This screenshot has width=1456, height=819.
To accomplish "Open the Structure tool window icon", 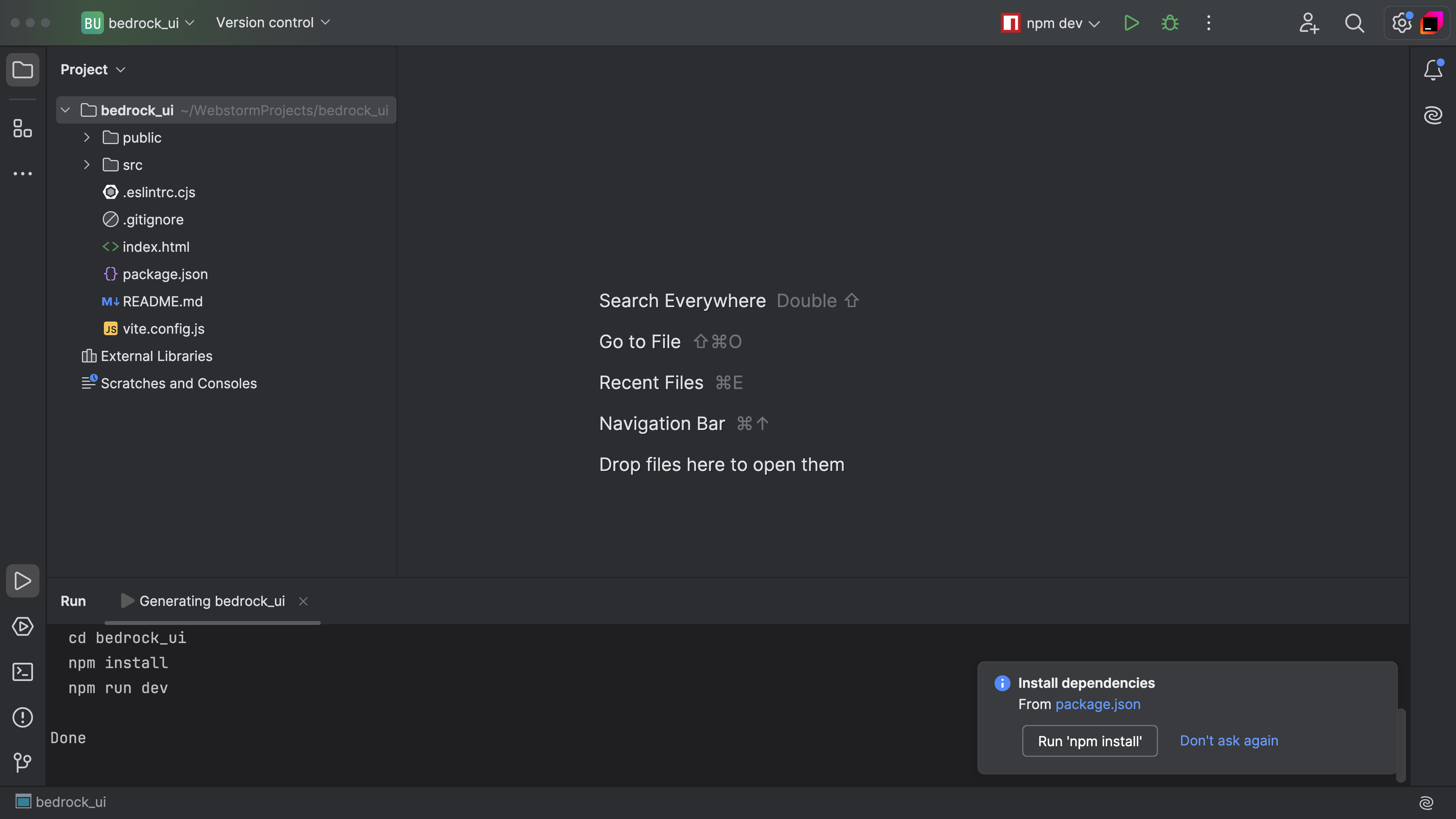I will [x=23, y=129].
